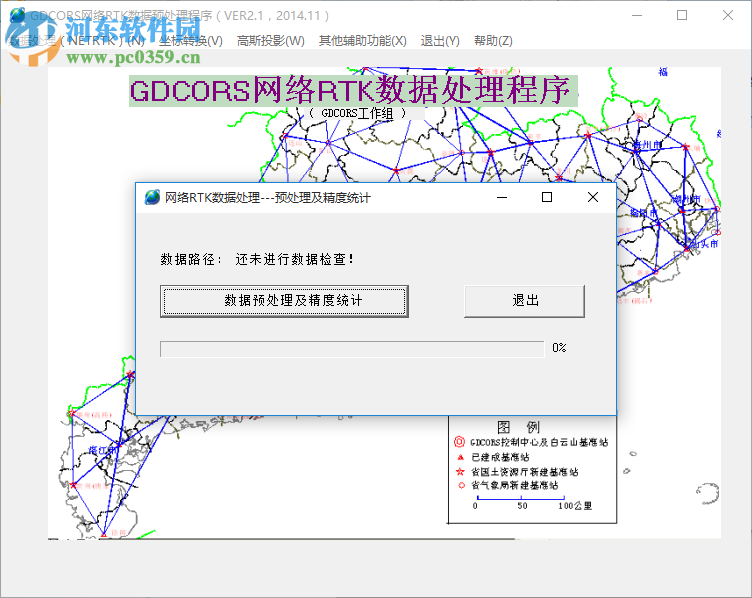Click the 图例 legend heading
Screen dimensions: 752x598
point(518,426)
